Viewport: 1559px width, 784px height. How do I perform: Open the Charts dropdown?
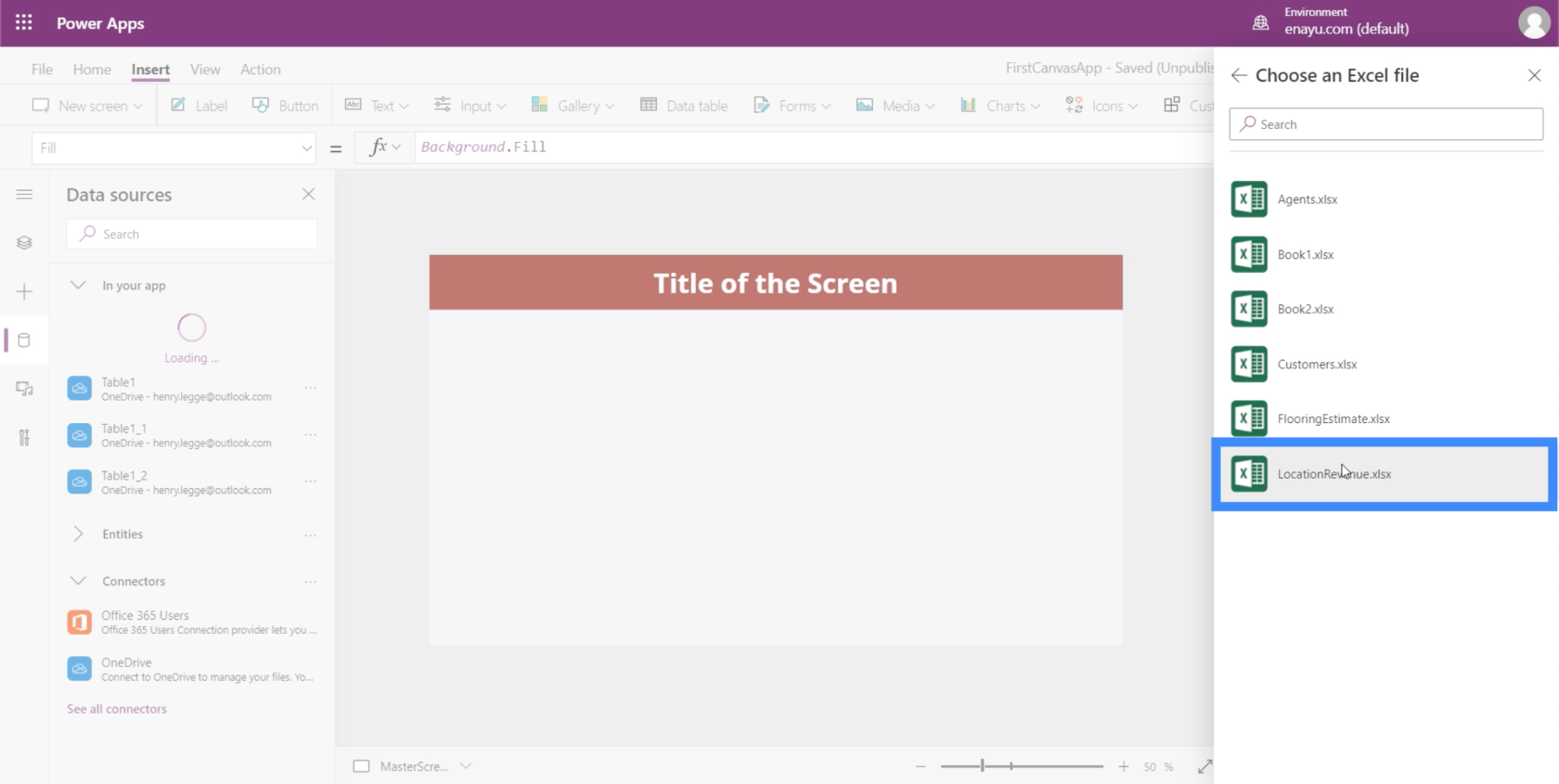1000,106
